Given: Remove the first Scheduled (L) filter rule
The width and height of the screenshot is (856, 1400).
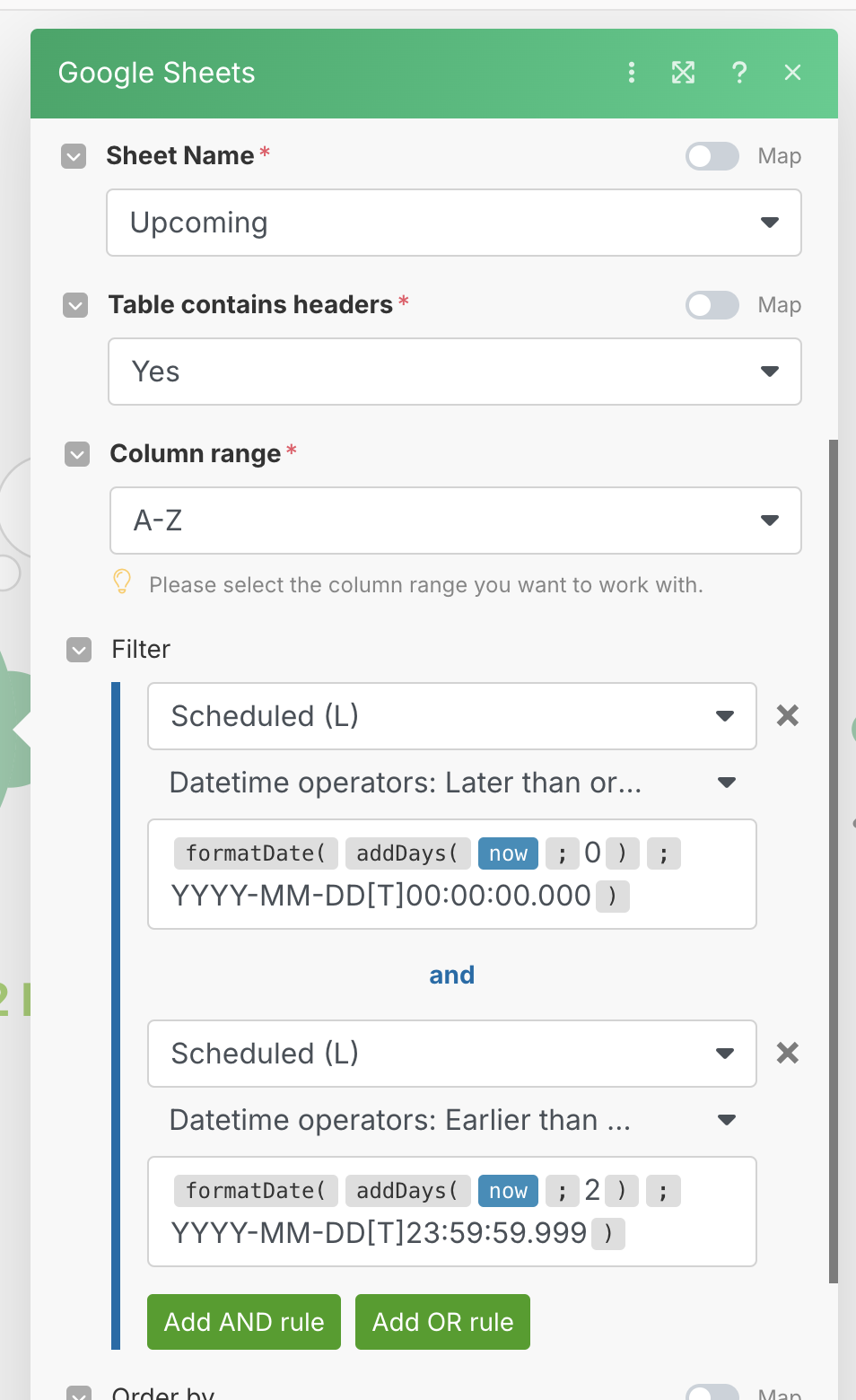Looking at the screenshot, I should 788,715.
